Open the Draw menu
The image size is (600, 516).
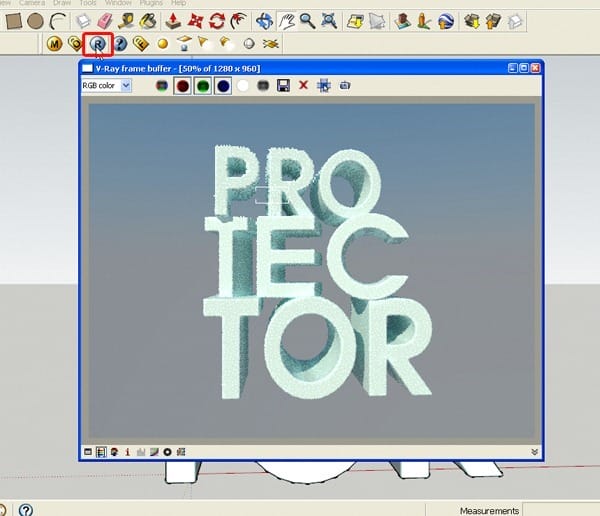(62, 3)
